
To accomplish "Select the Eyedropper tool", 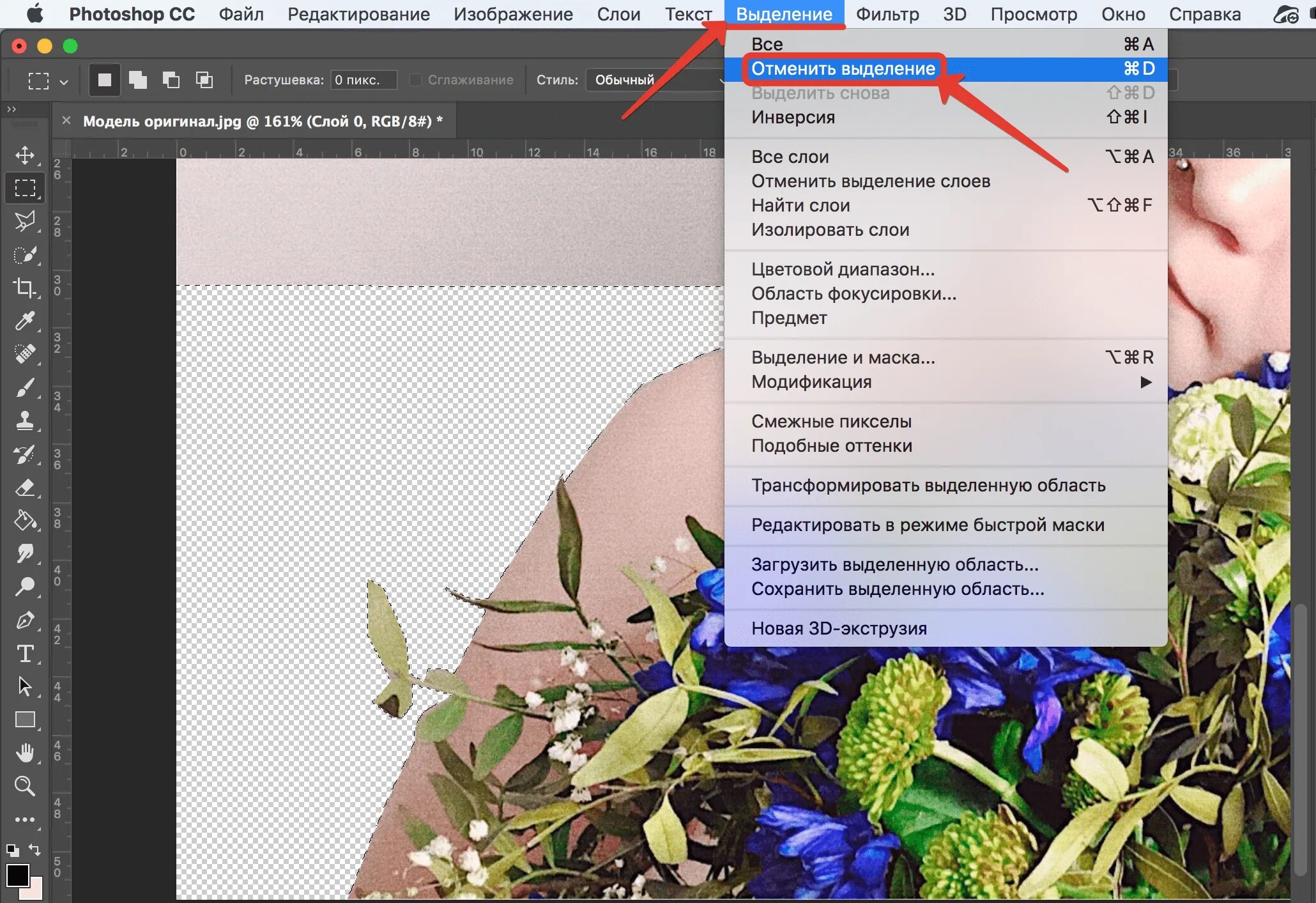I will tap(25, 320).
